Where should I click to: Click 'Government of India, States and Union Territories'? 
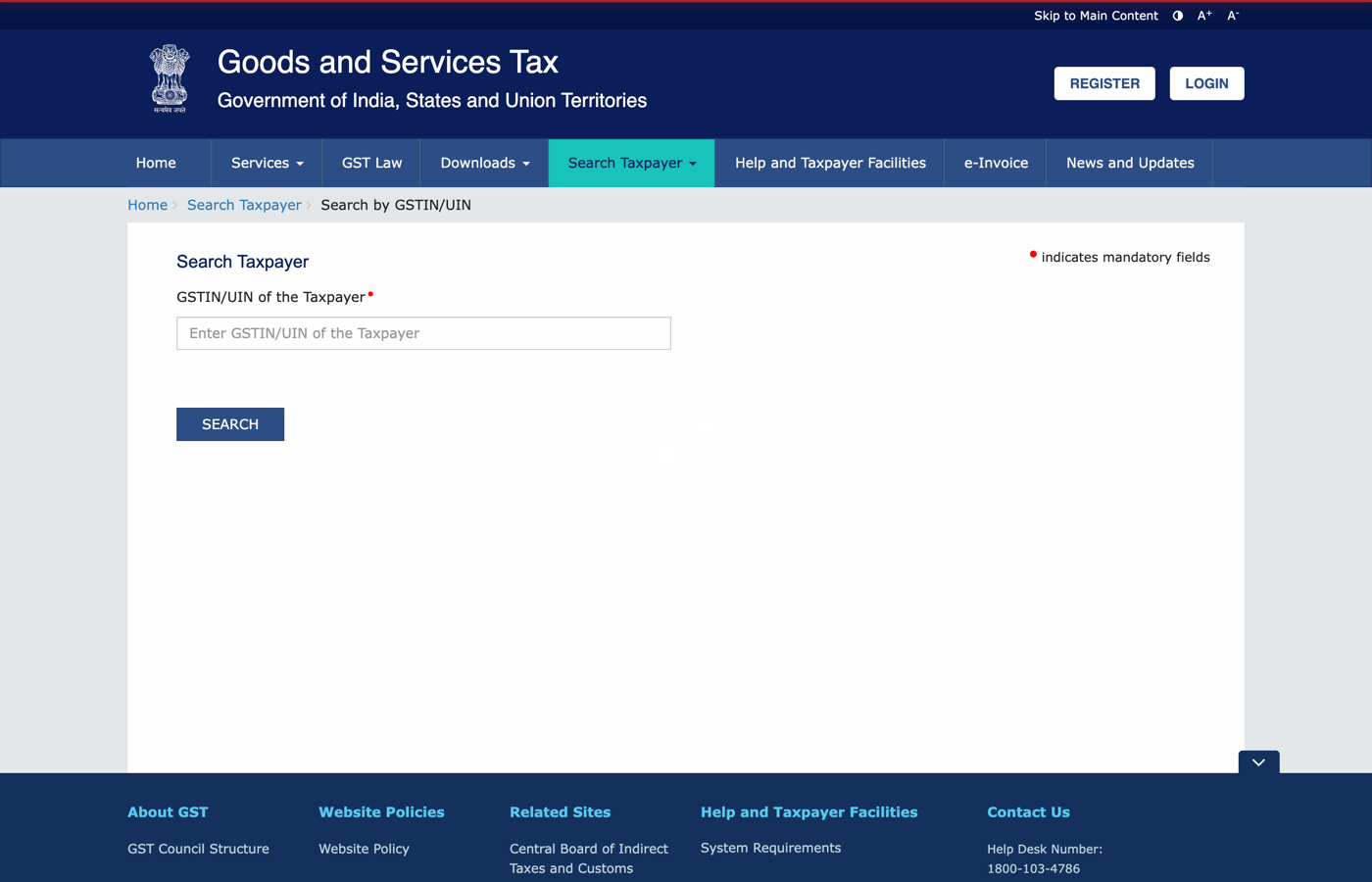pos(432,100)
